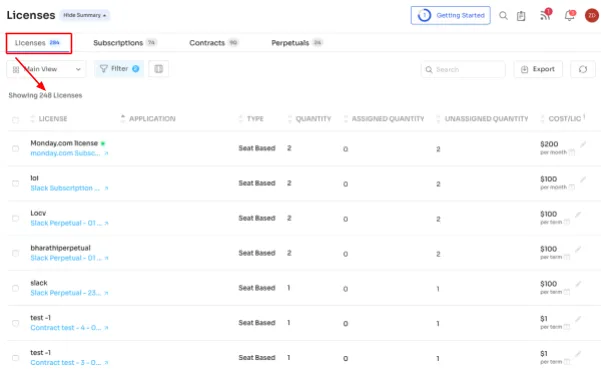This screenshot has height=369, width=601.
Task: Open Slack Subscription link under lol
Action: coord(65,188)
